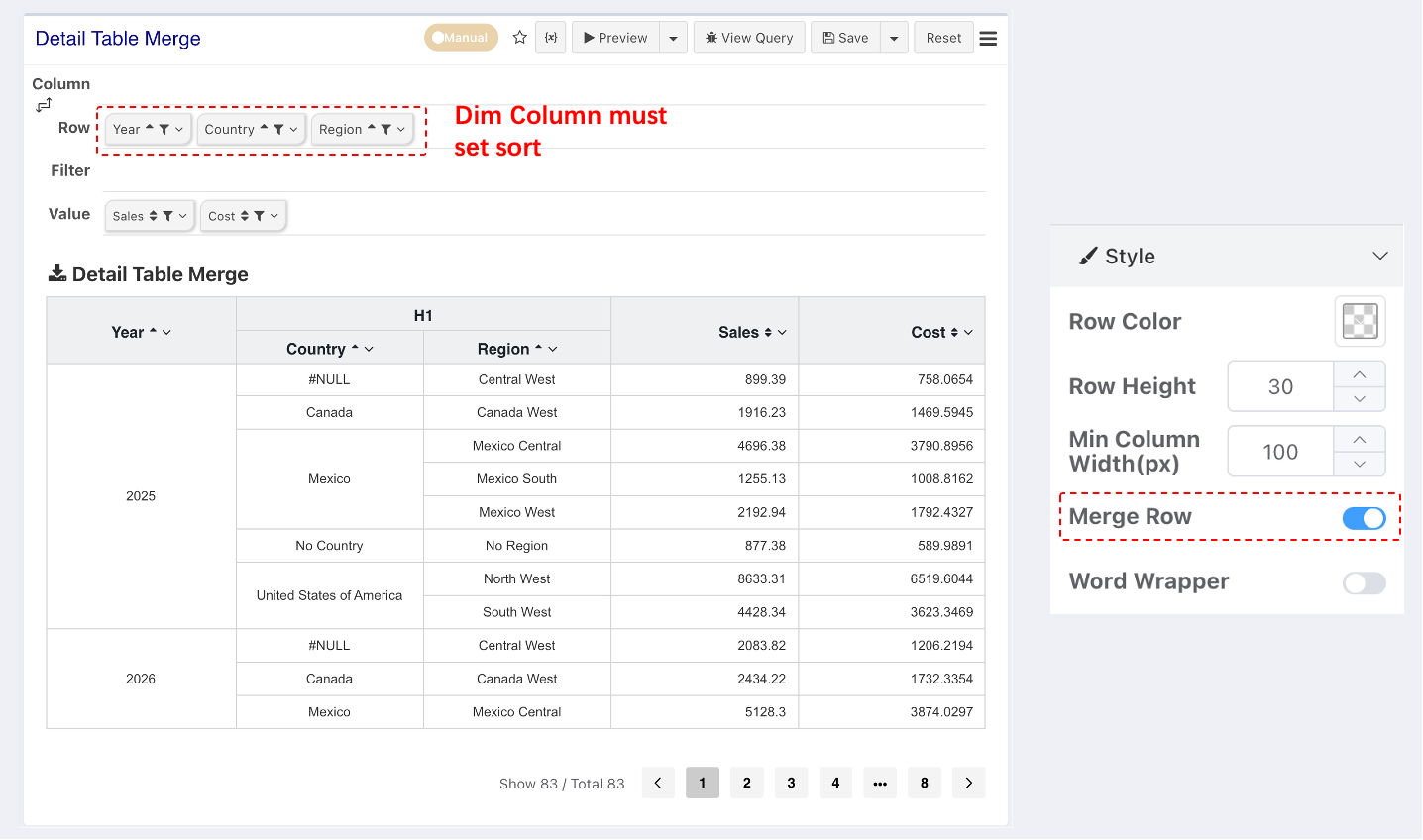The height and width of the screenshot is (840, 1423).
Task: Click the filter icon on the Year chip
Action: click(164, 129)
